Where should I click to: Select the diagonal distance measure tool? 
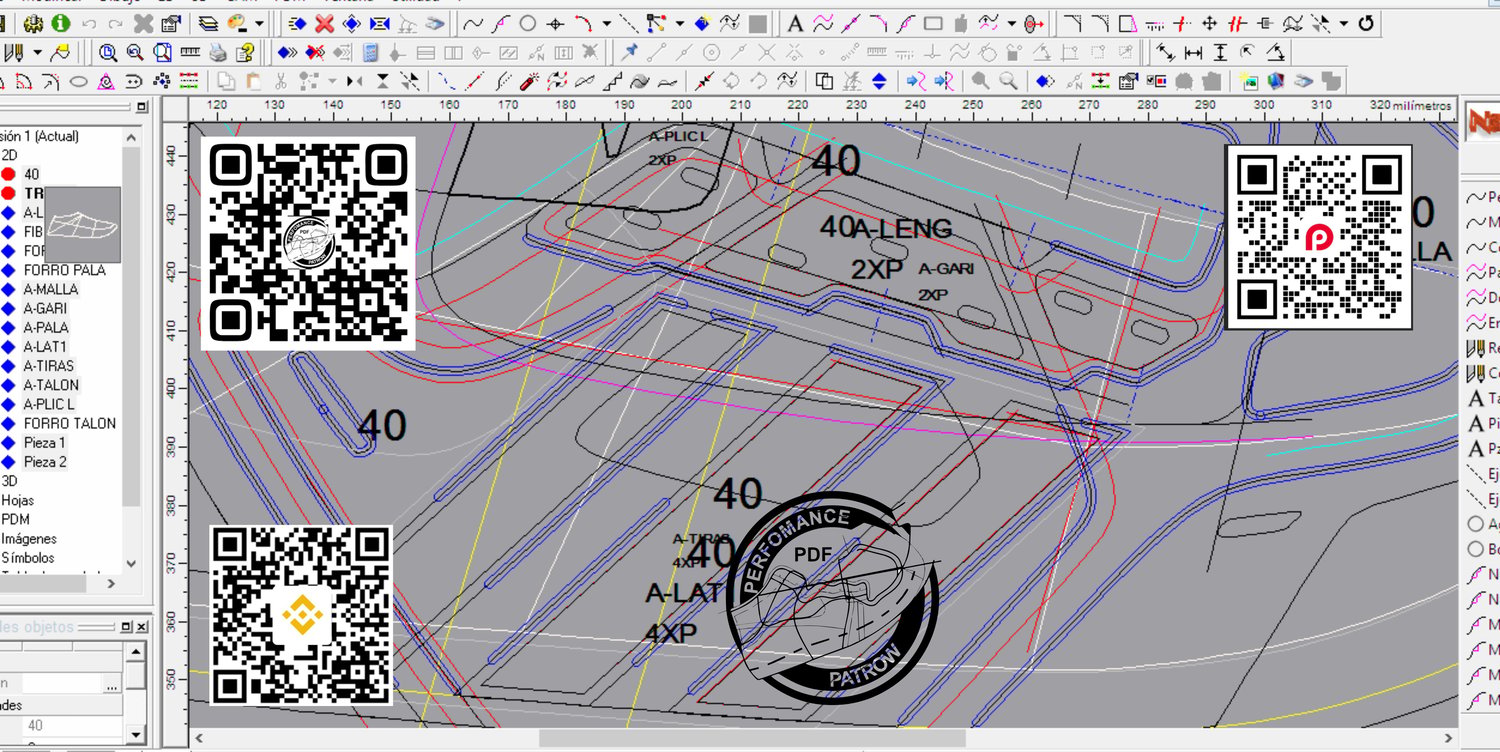[1165, 52]
